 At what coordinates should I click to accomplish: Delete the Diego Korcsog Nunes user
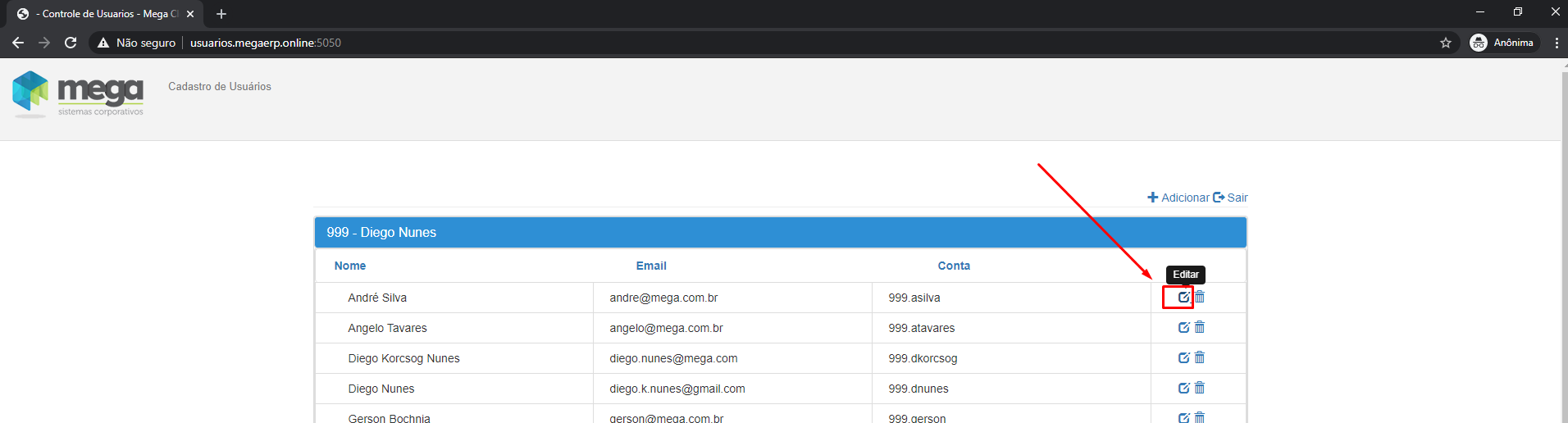point(1200,357)
